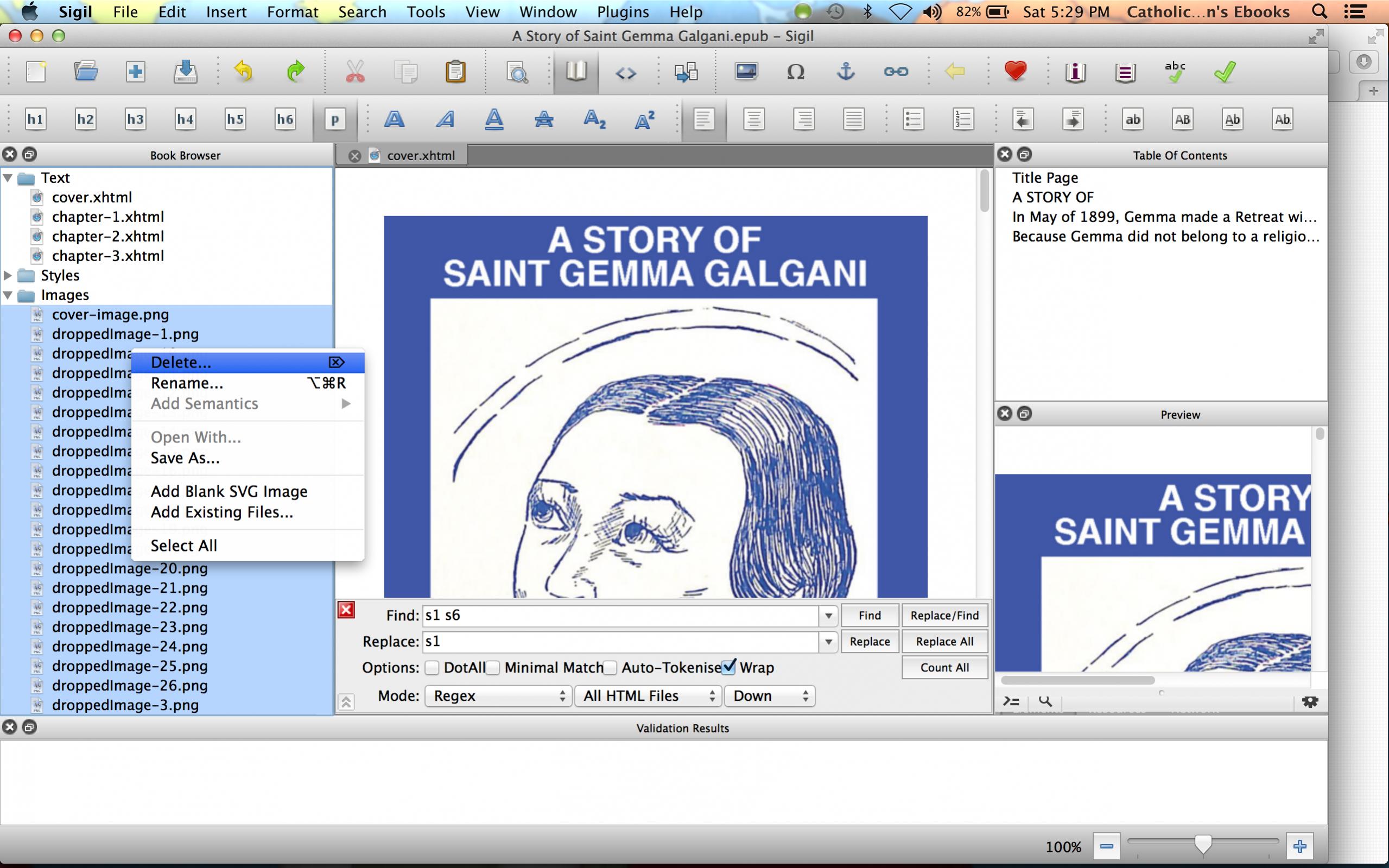Apply heading h1 style
Image resolution: width=1389 pixels, height=868 pixels.
[x=36, y=119]
